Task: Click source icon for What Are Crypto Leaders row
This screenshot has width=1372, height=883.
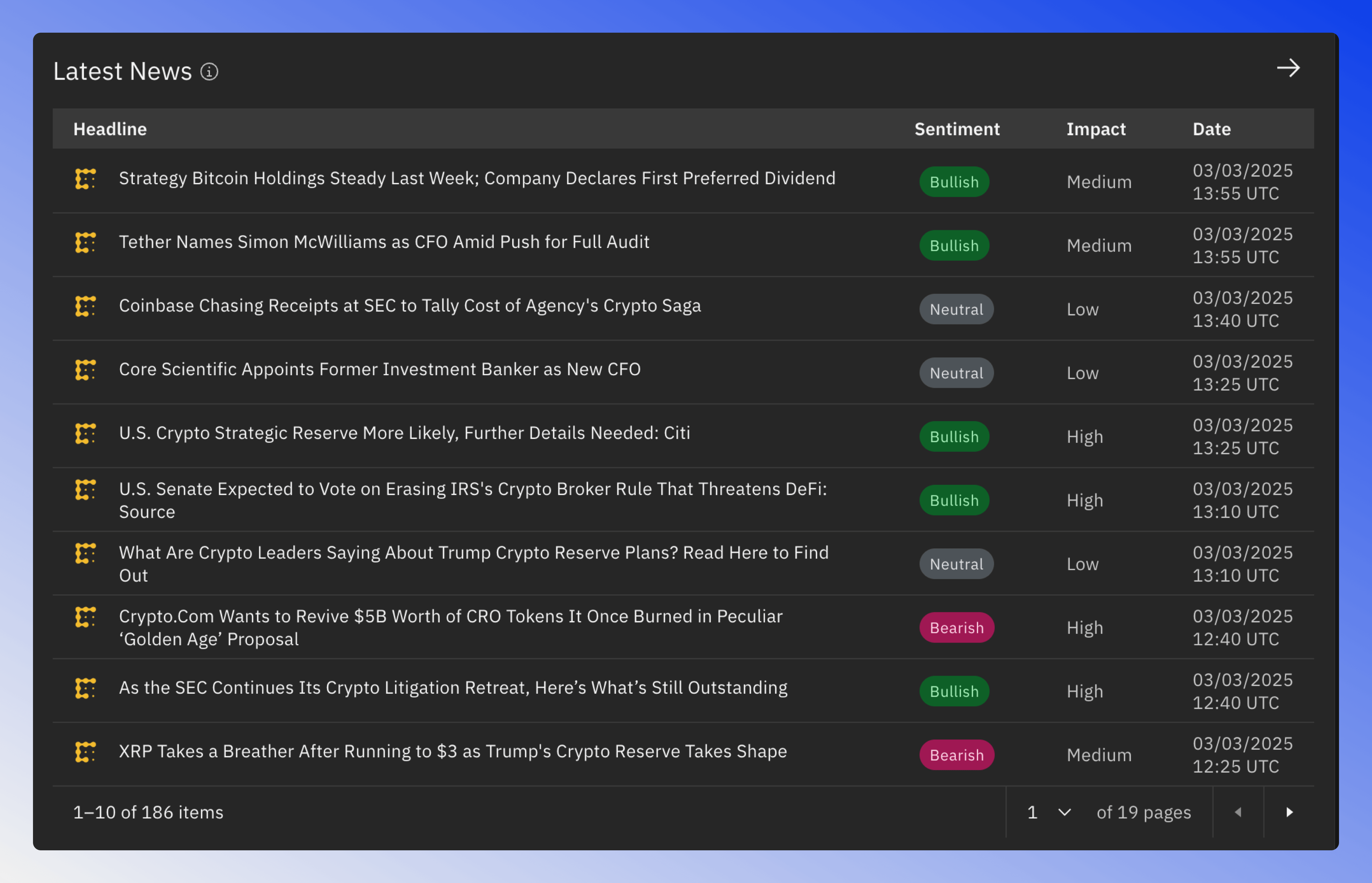Action: click(85, 553)
